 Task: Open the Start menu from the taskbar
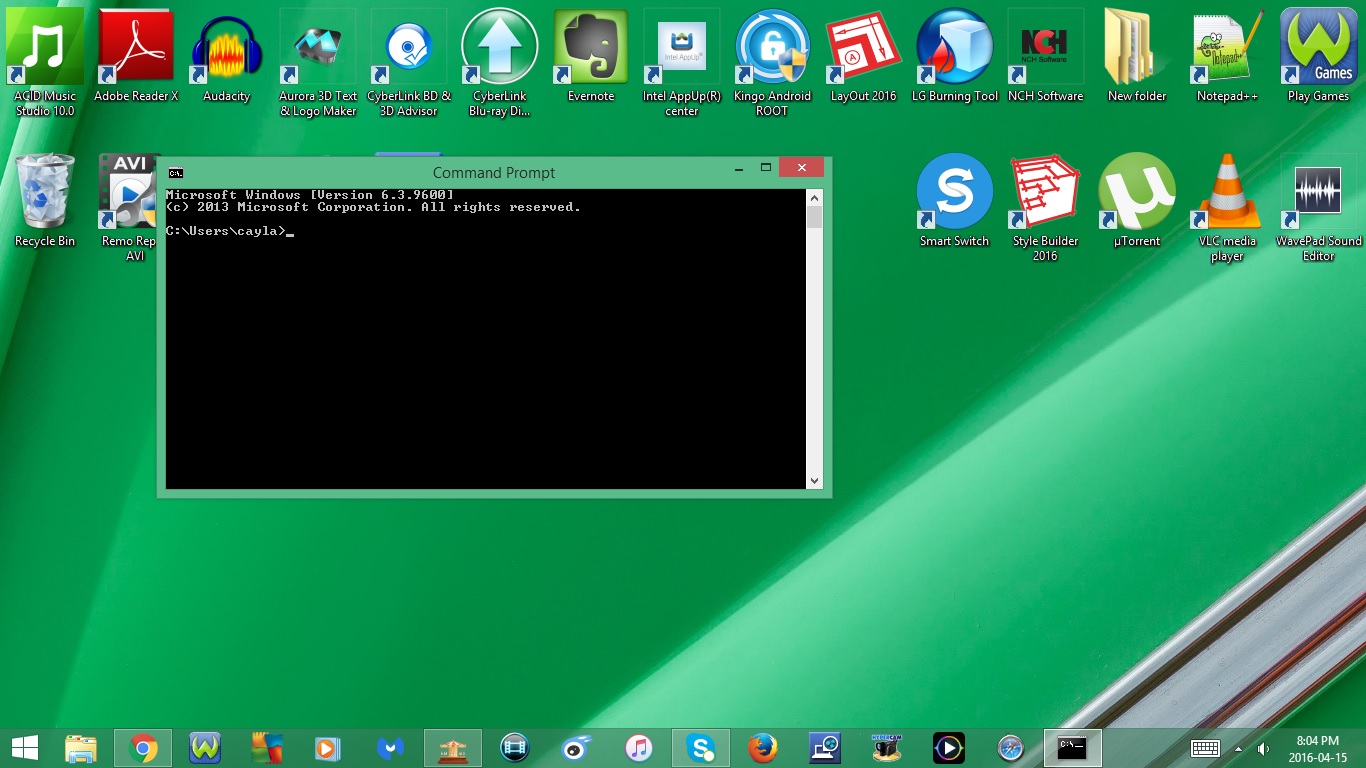[25, 748]
